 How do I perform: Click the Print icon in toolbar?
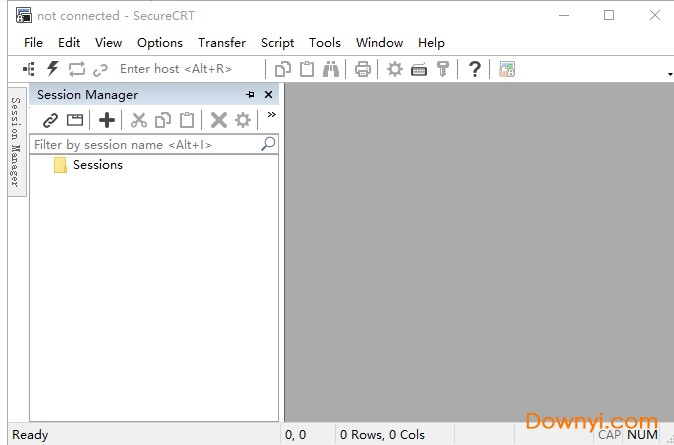click(363, 69)
